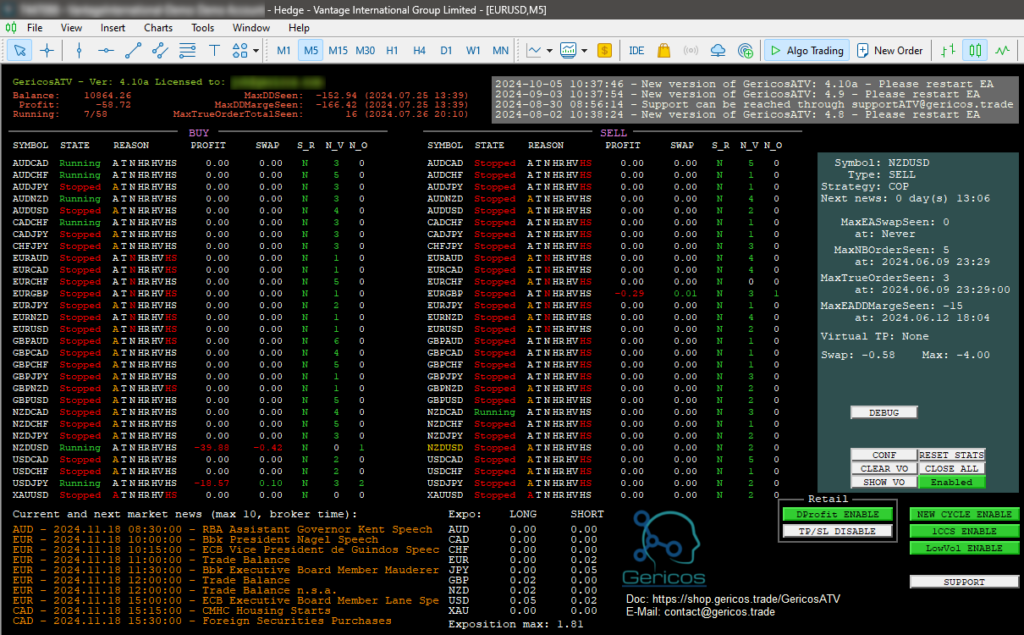This screenshot has width=1024, height=635.
Task: Open the Insert menu
Action: pos(112,27)
